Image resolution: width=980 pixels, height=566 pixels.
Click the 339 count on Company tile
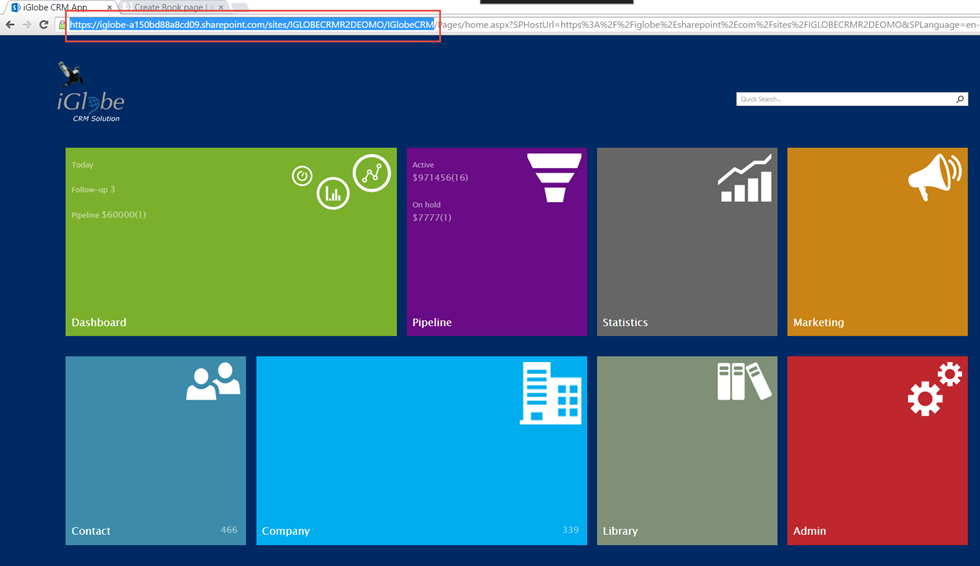coord(570,530)
